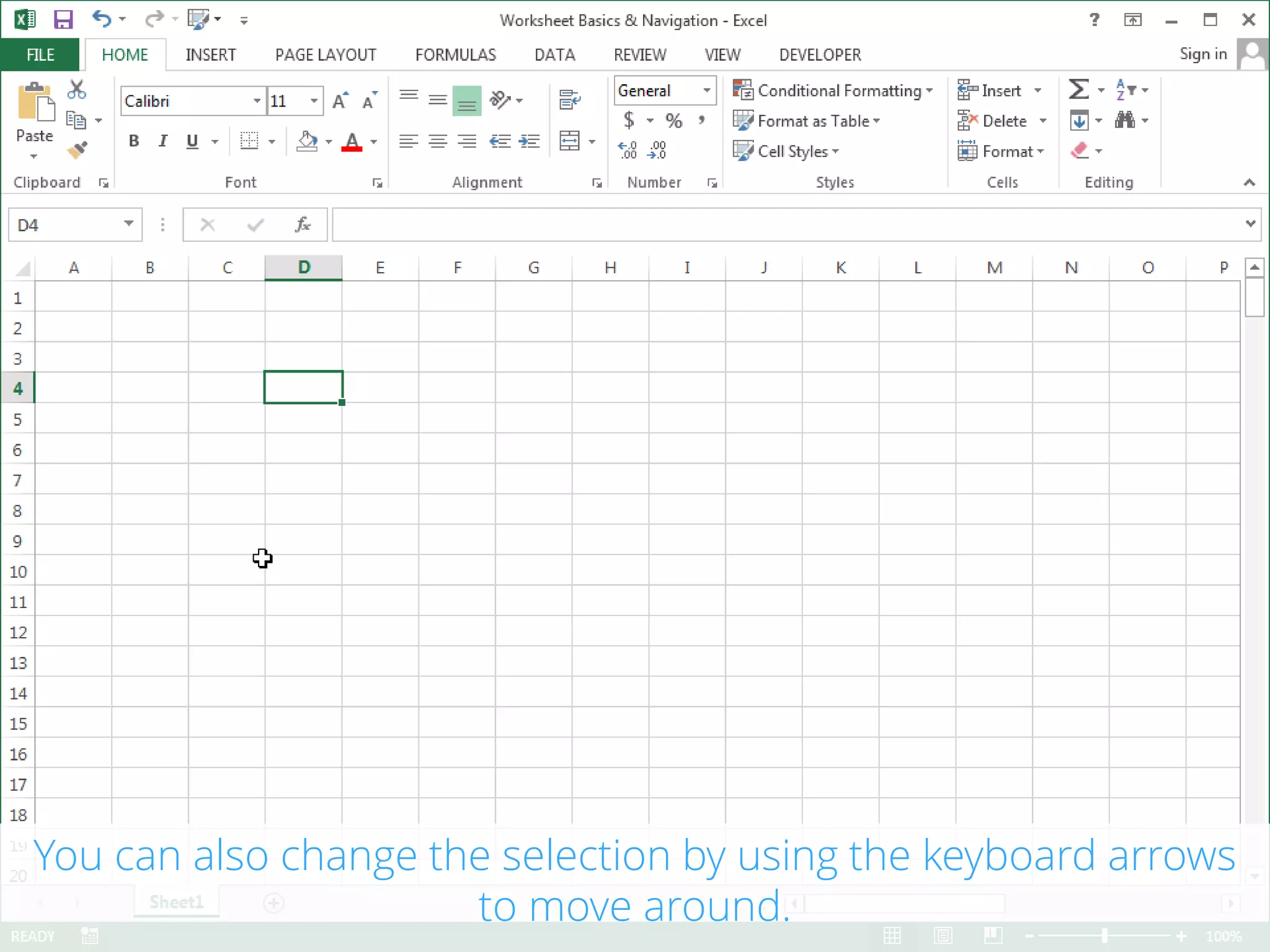Apply Percent Style formatting
This screenshot has width=1270, height=952.
coord(673,120)
